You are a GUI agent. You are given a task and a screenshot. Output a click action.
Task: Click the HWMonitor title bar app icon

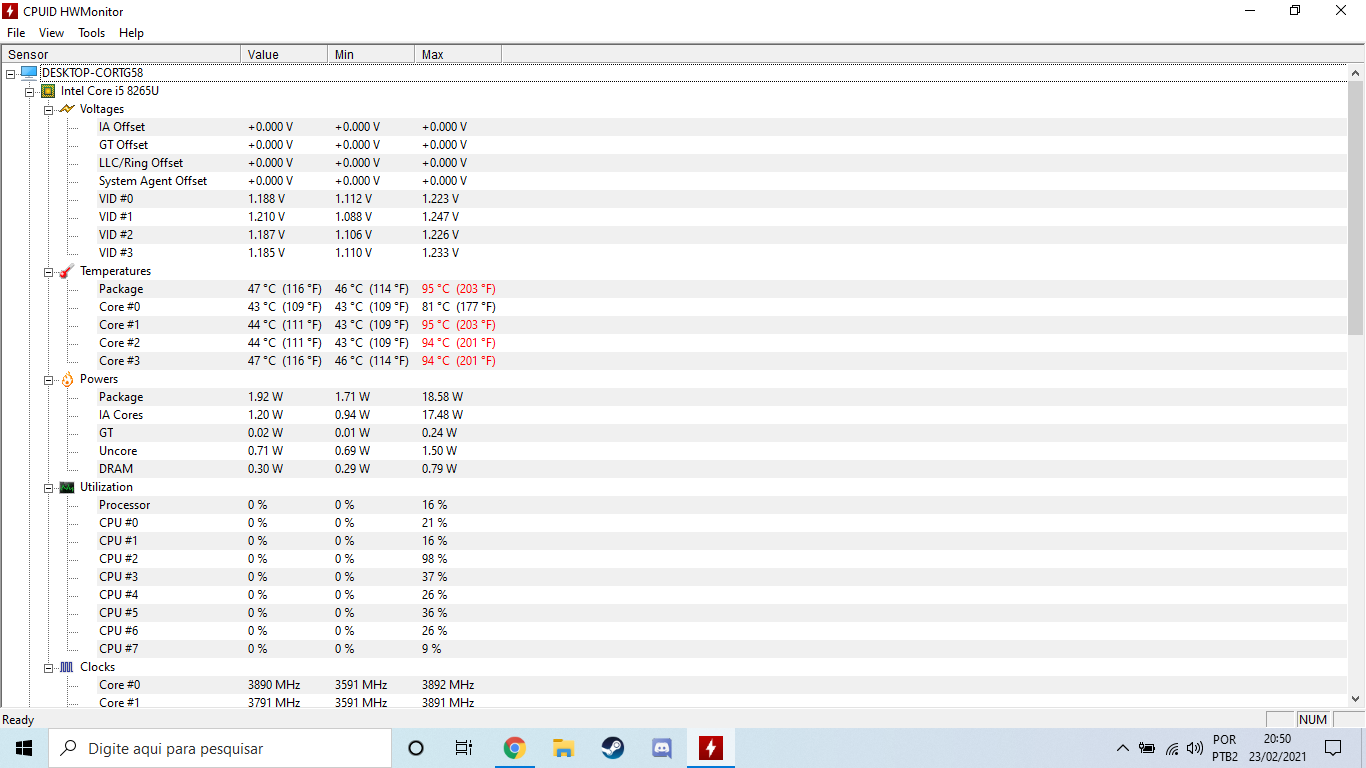coord(11,11)
